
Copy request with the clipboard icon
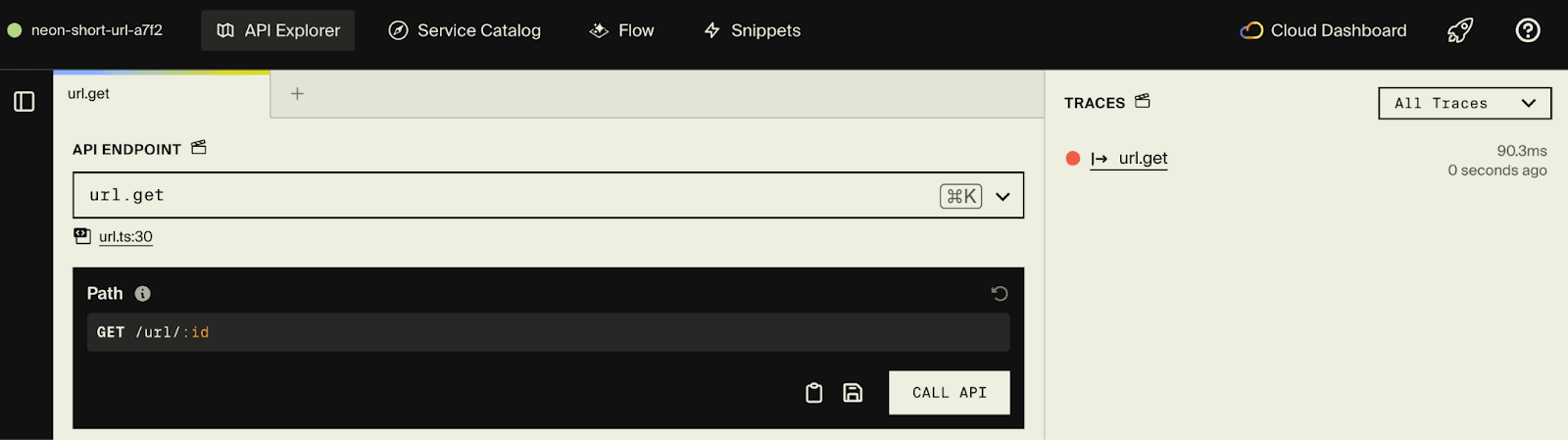[813, 393]
